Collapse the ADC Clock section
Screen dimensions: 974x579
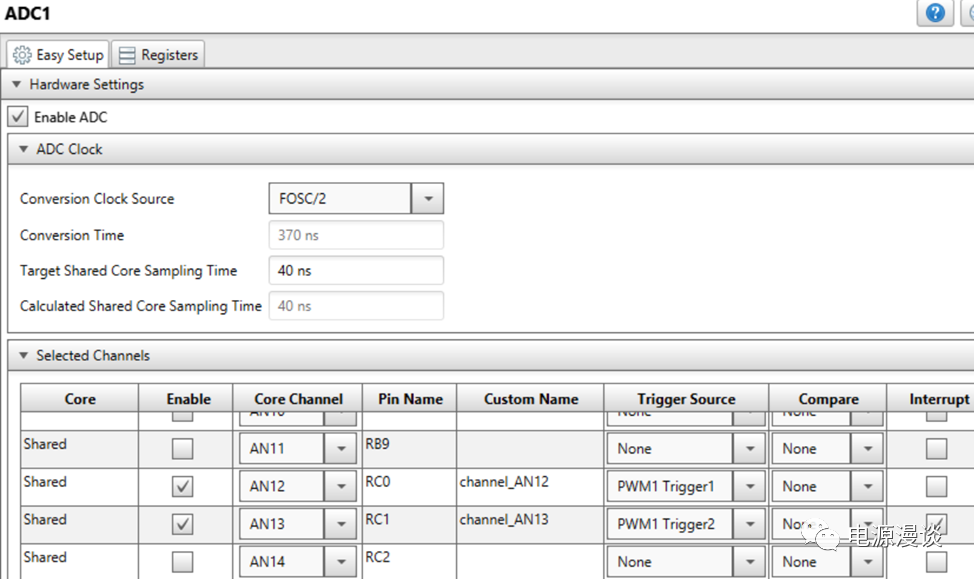tap(24, 149)
